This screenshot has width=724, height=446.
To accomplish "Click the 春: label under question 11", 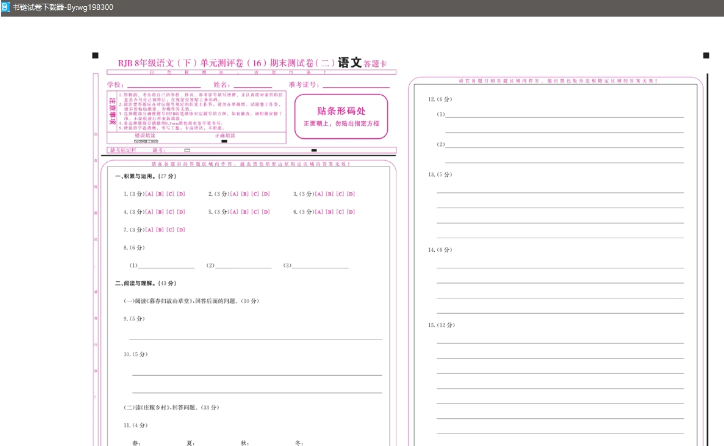I will [136, 443].
